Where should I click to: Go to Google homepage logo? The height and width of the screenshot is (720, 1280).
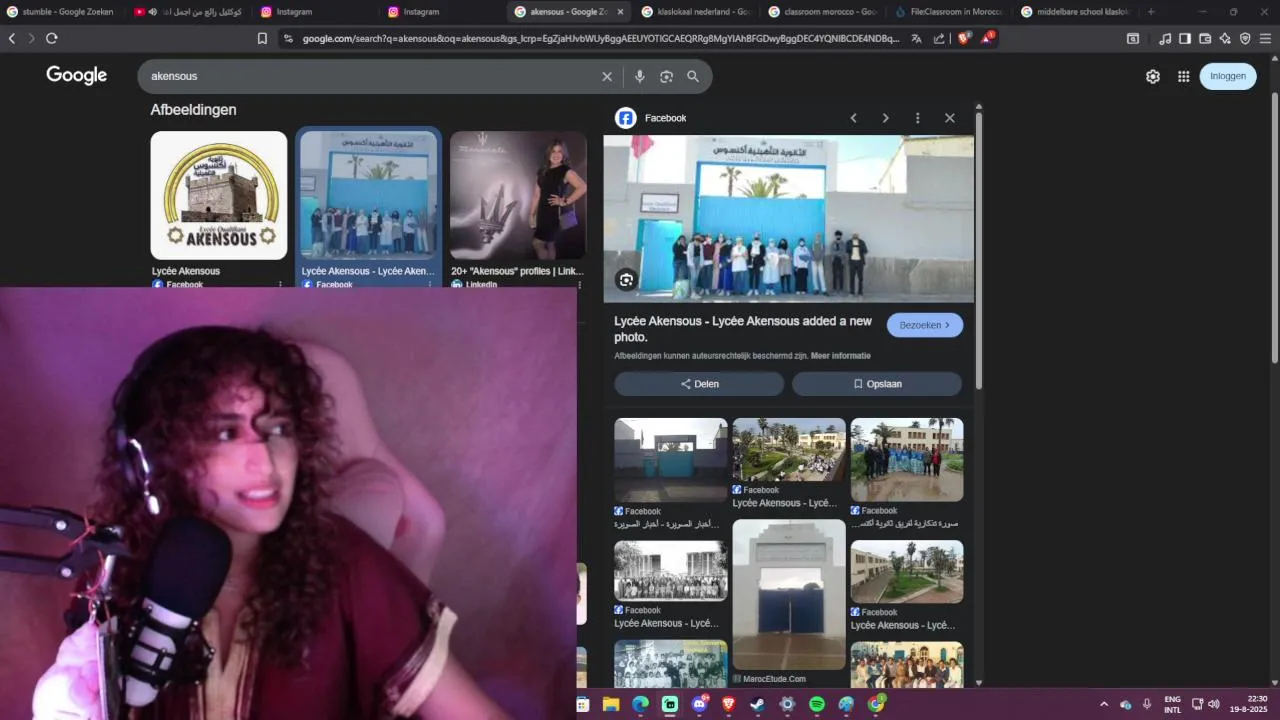(77, 76)
